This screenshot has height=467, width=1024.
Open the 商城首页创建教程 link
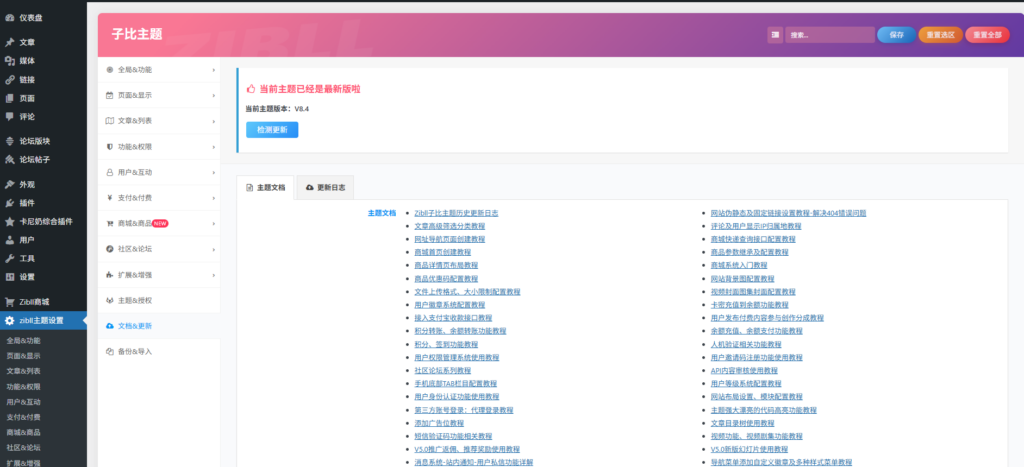point(443,252)
